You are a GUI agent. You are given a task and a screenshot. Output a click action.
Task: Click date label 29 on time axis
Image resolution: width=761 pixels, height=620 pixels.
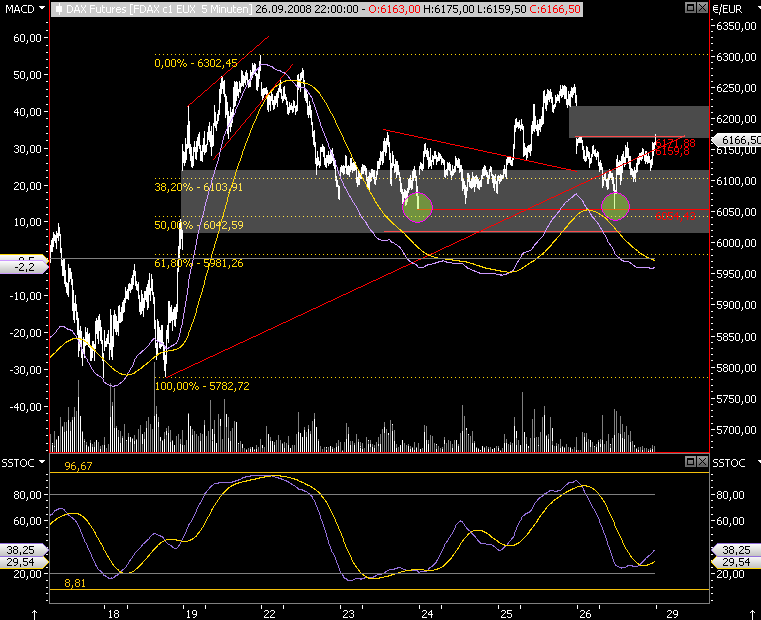(x=672, y=614)
